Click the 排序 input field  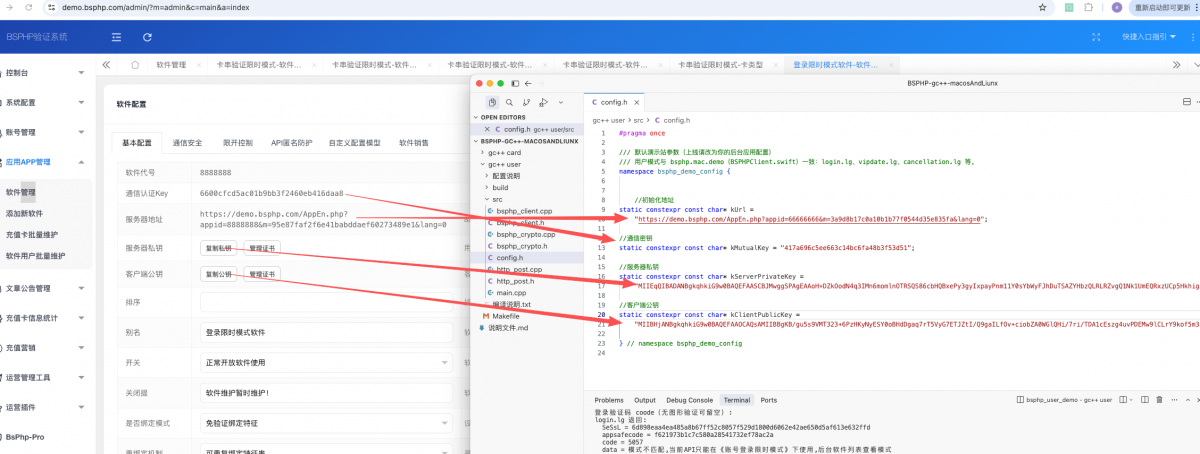tap(327, 302)
